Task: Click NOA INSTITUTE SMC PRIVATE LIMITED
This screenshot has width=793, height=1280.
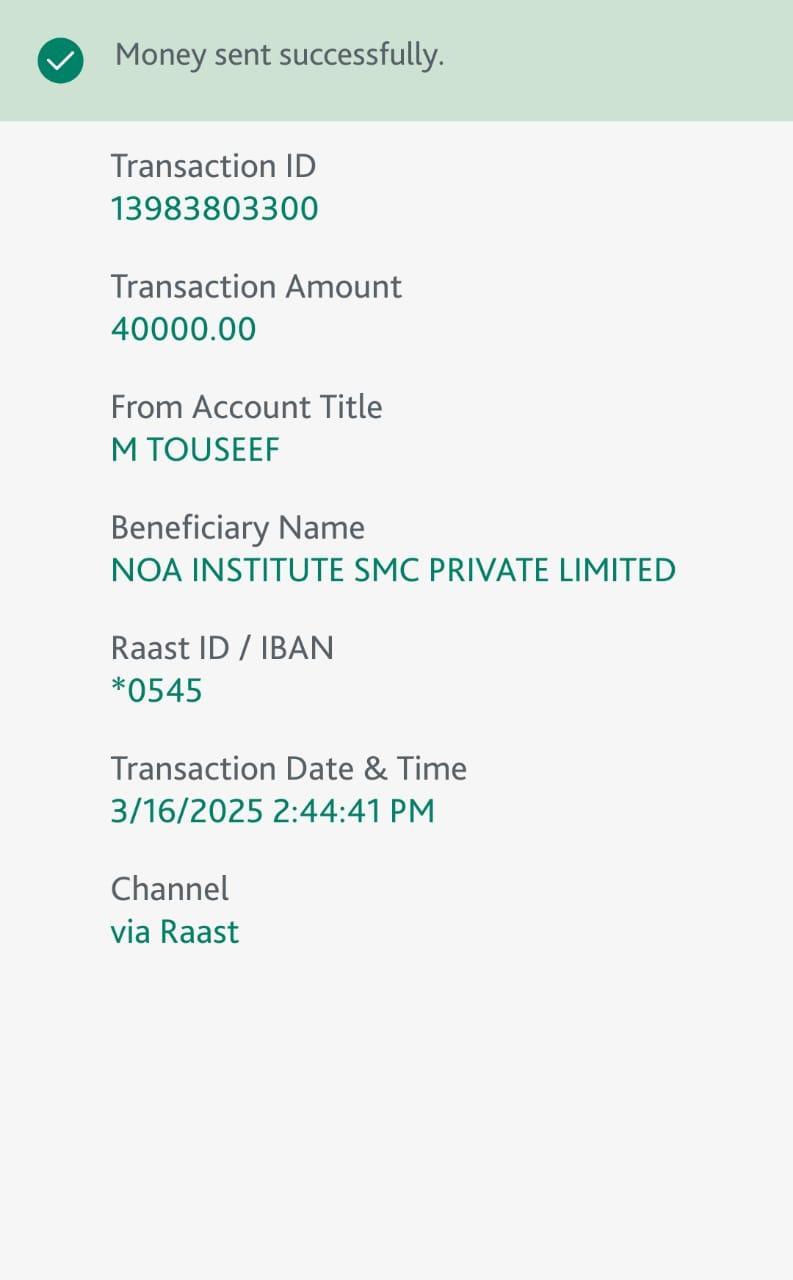Action: pos(393,570)
